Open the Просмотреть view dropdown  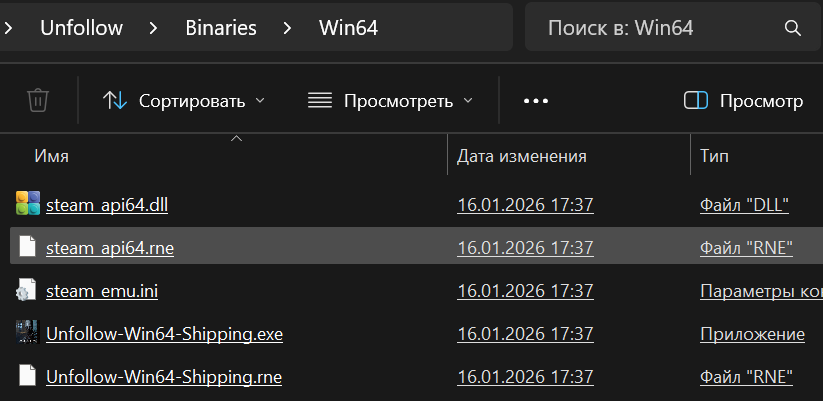pos(390,100)
